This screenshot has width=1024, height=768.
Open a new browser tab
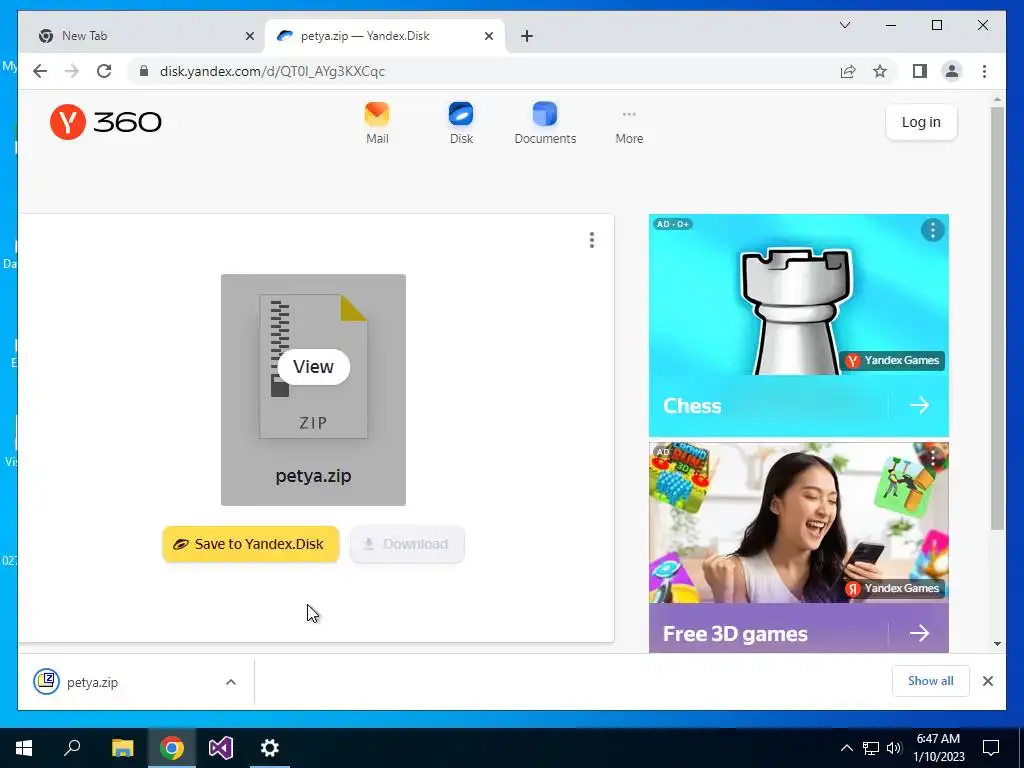[527, 37]
